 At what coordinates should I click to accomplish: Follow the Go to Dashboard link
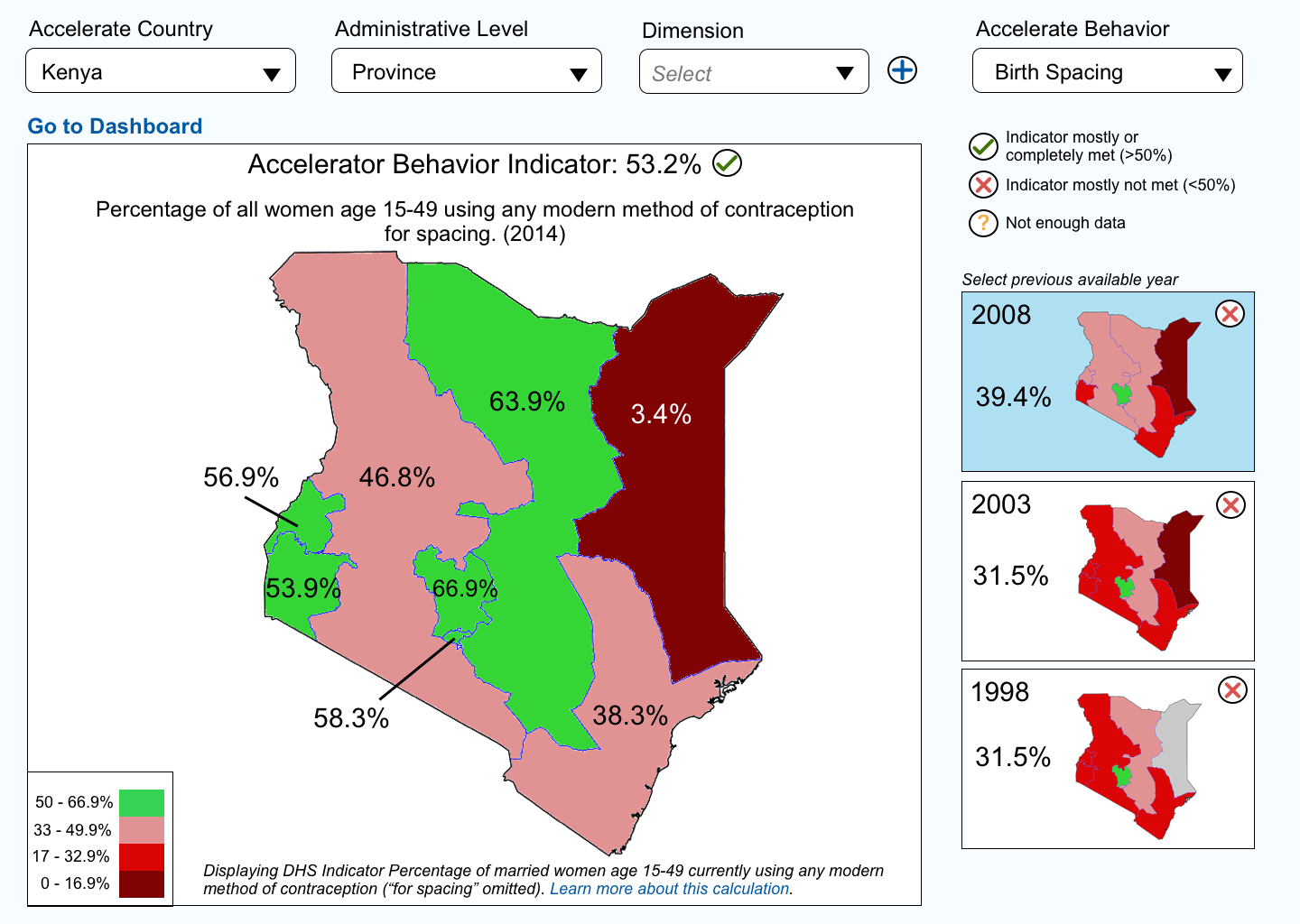click(x=115, y=126)
